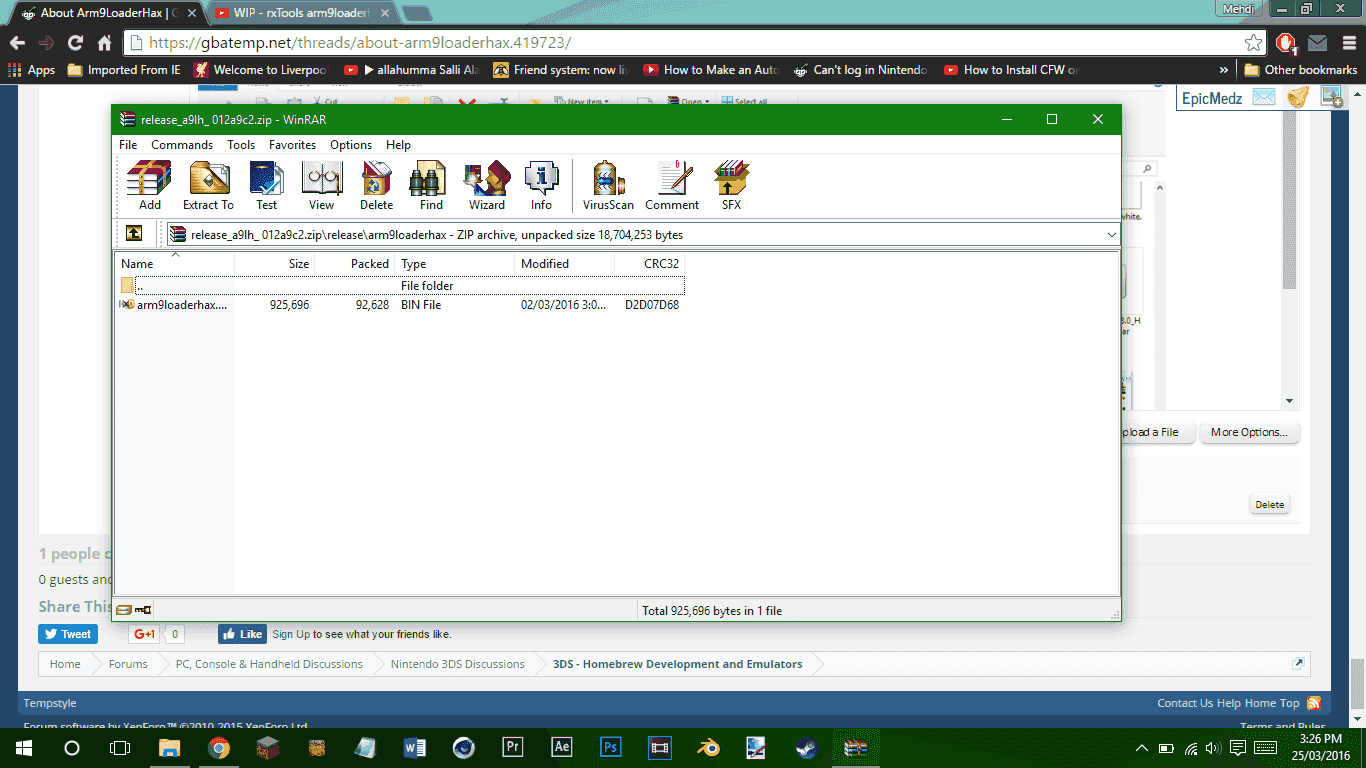Select the arm9loaderhax BIN file row

(401, 305)
